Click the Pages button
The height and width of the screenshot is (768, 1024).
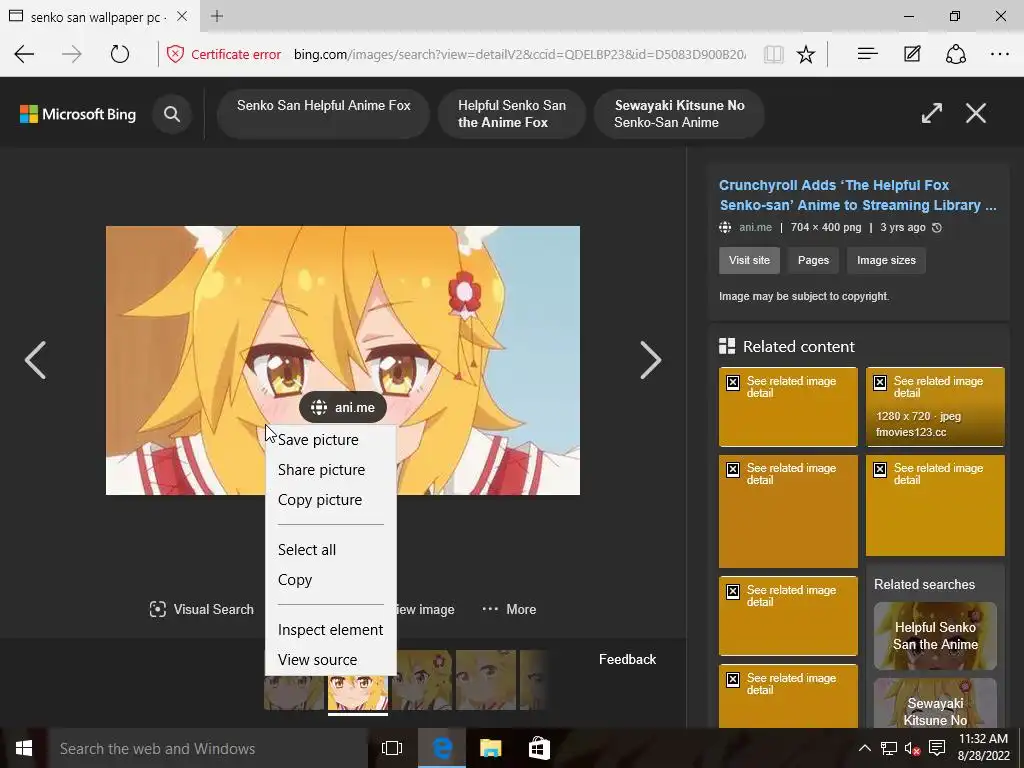[813, 260]
